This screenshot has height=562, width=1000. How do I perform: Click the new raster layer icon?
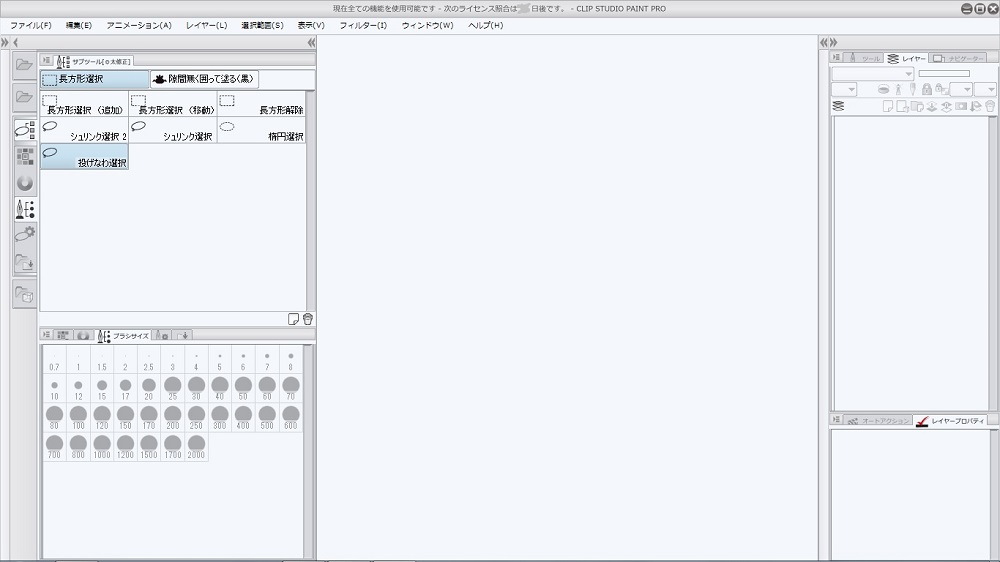tap(888, 107)
